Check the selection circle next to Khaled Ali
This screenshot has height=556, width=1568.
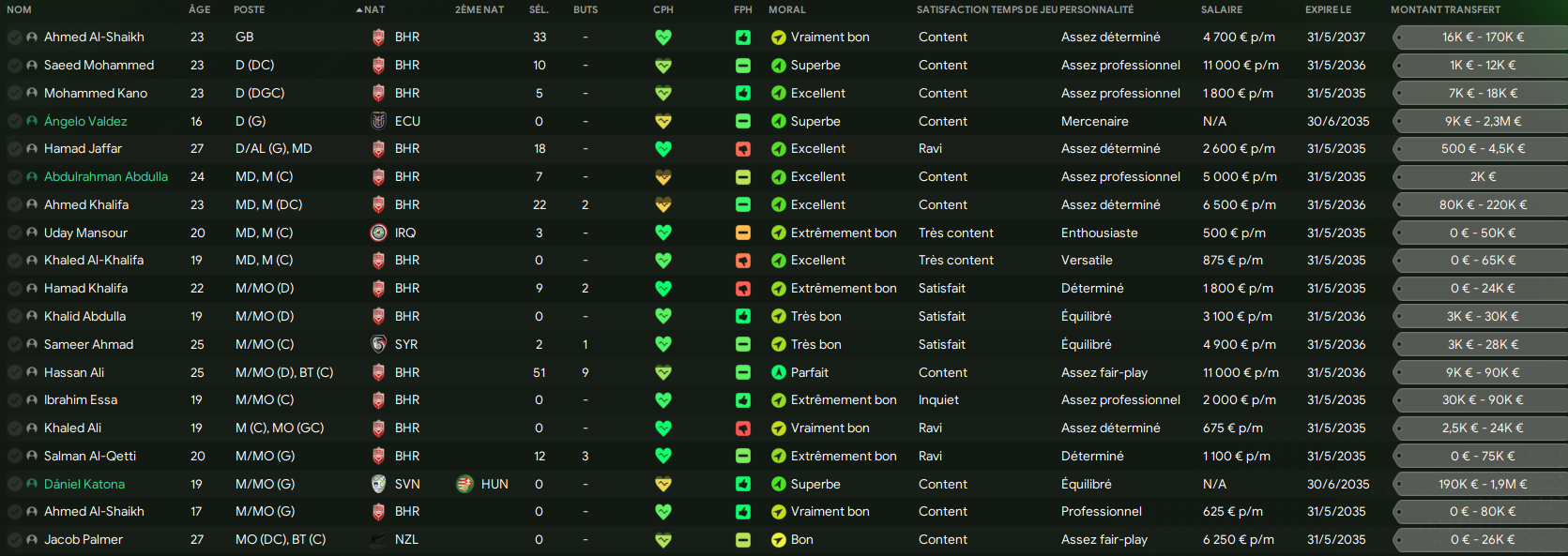[15, 428]
